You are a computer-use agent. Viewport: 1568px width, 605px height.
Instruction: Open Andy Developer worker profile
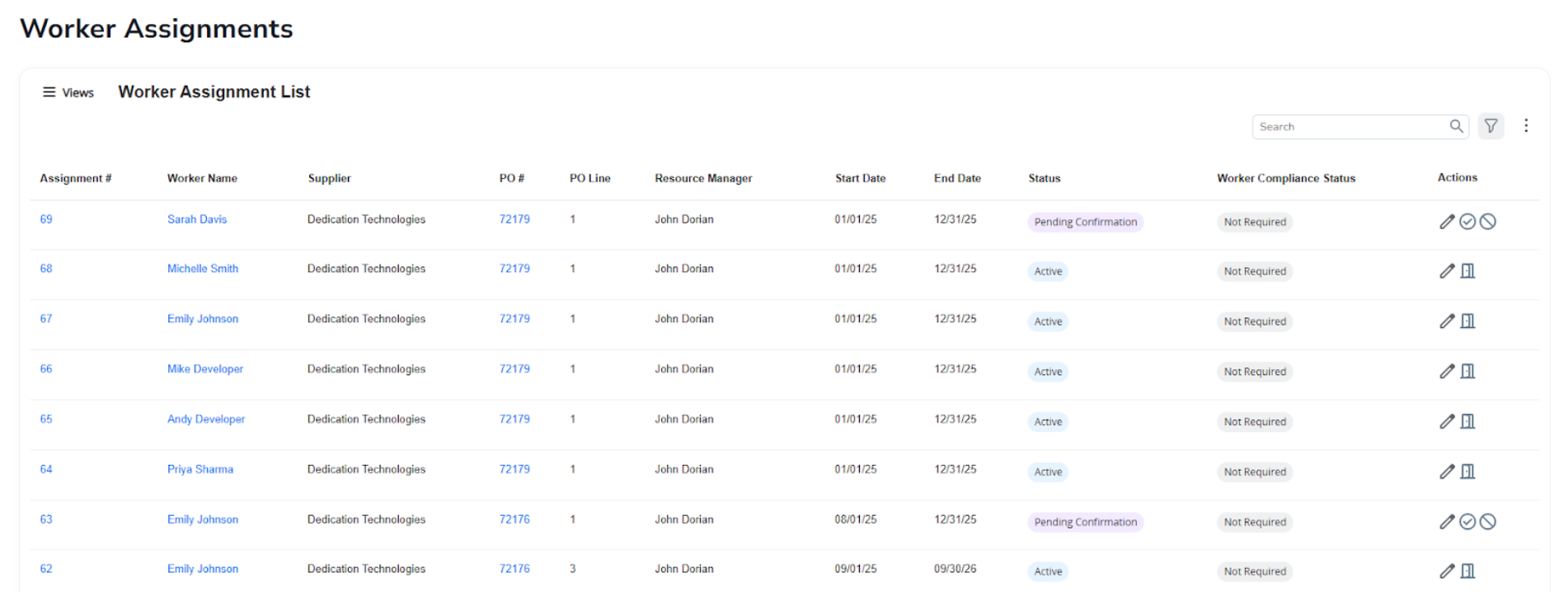click(x=206, y=420)
